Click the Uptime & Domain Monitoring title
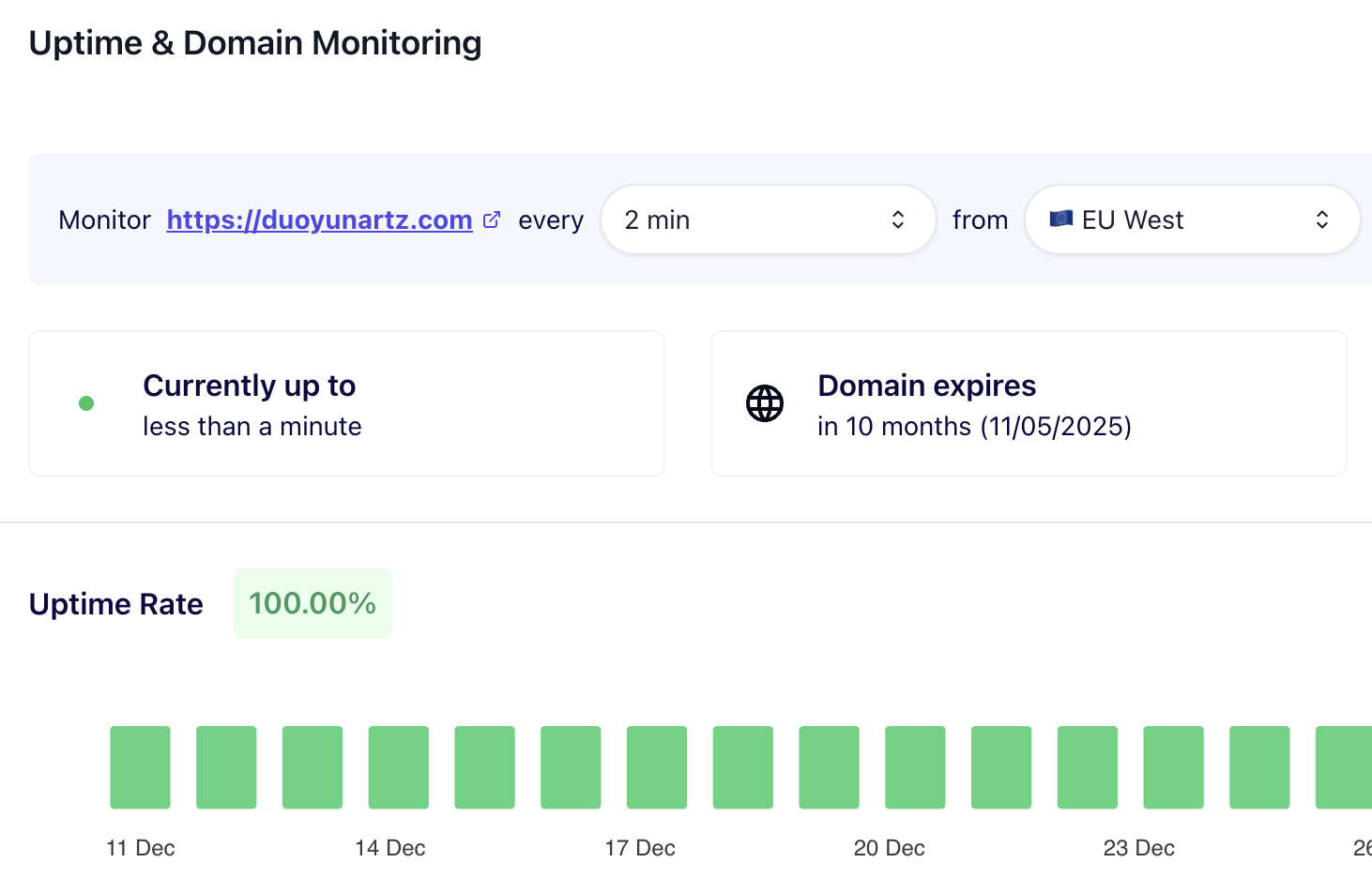Image resolution: width=1372 pixels, height=893 pixels. point(255,43)
